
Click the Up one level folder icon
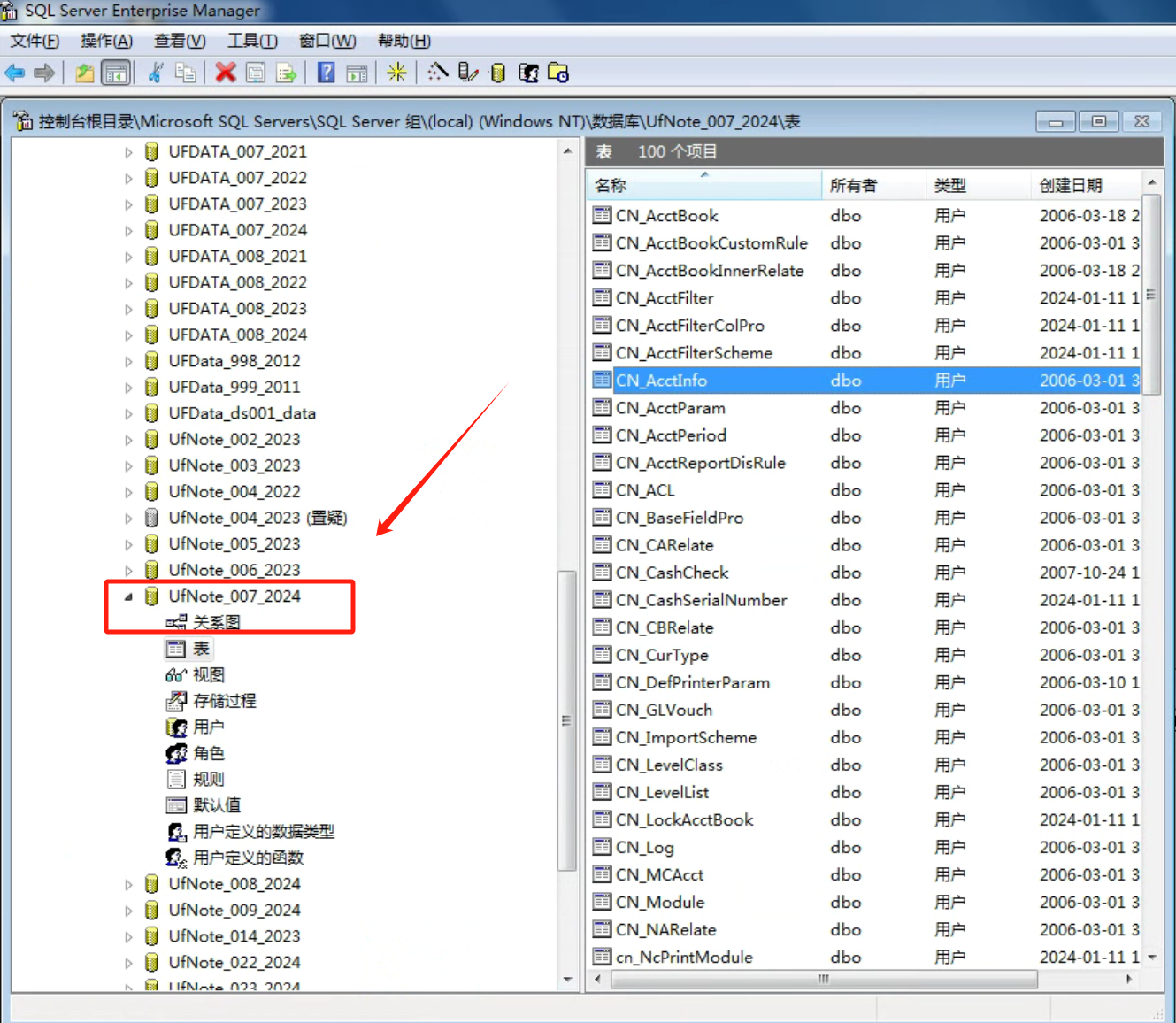(x=84, y=73)
